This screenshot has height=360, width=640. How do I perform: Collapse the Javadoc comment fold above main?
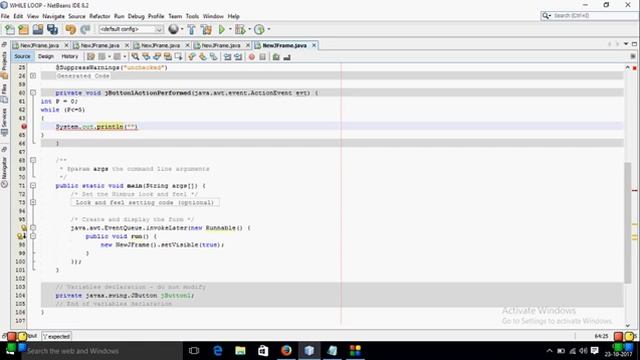[33, 160]
